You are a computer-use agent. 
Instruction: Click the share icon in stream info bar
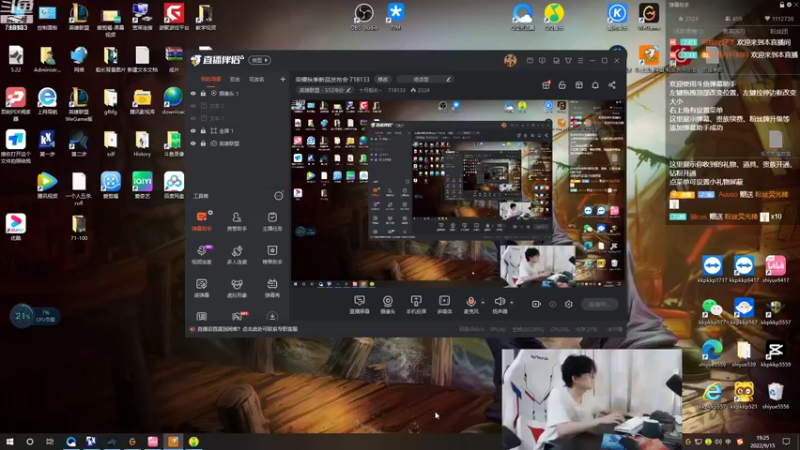(612, 85)
